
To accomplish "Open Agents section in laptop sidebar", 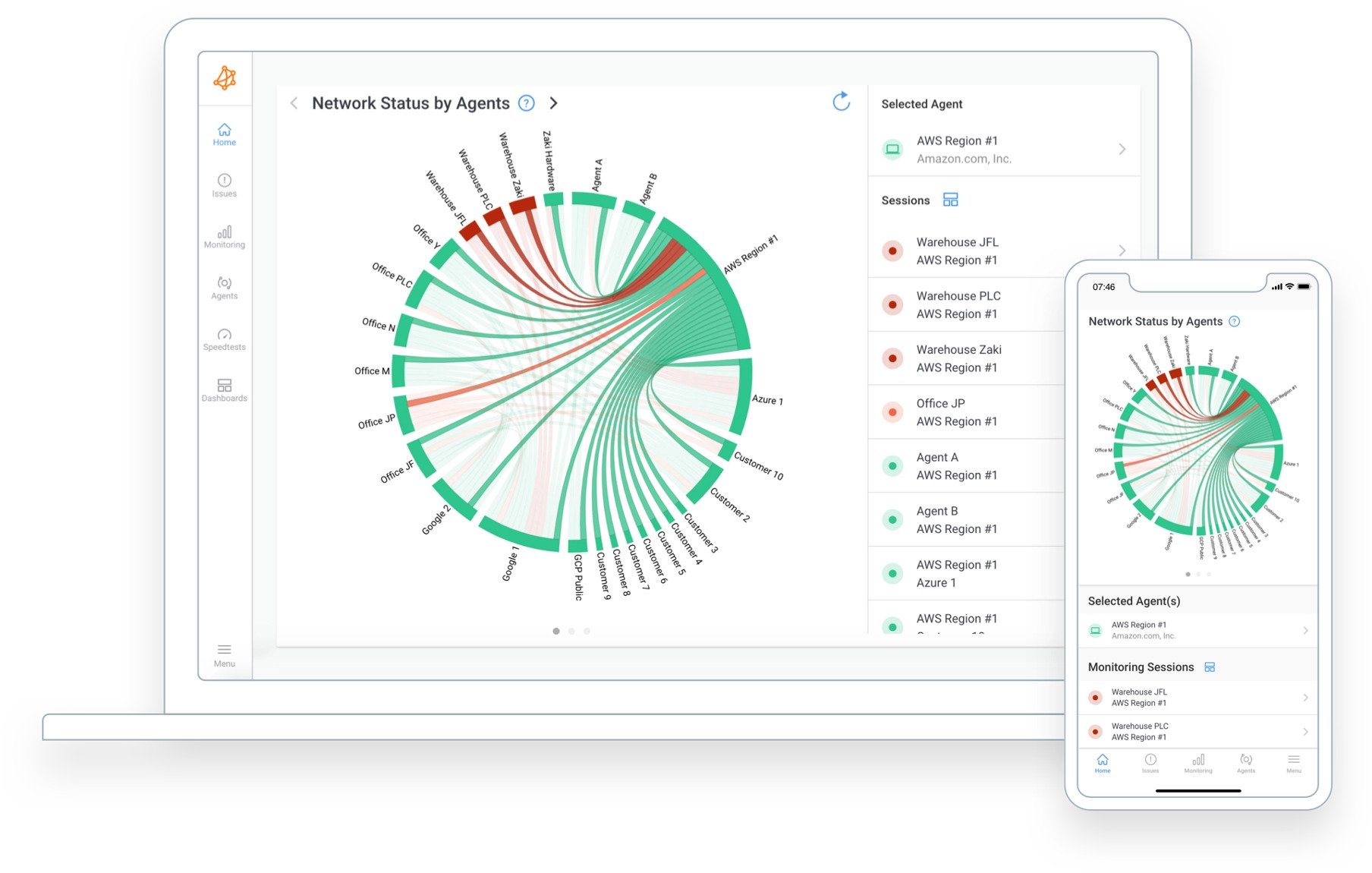I will tap(224, 288).
